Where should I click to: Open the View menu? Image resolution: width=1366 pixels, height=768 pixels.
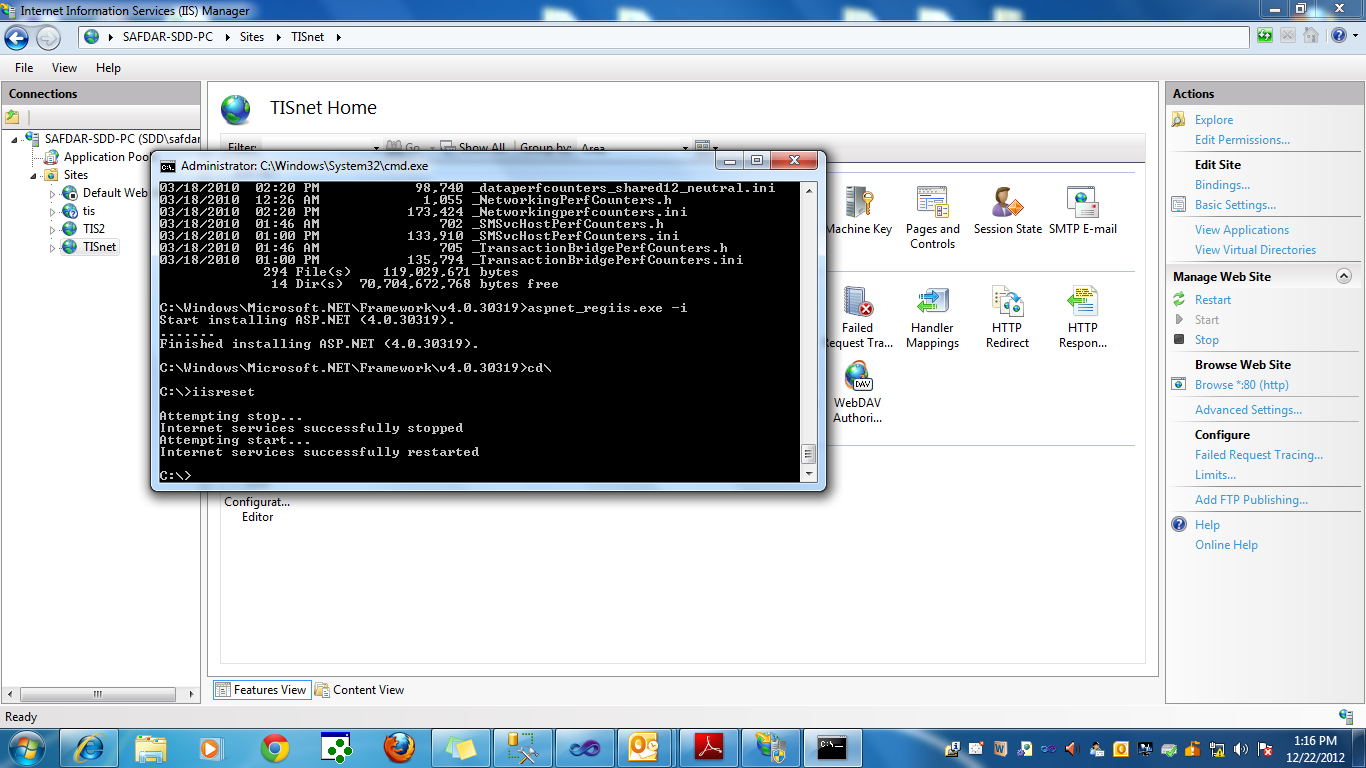click(x=64, y=68)
